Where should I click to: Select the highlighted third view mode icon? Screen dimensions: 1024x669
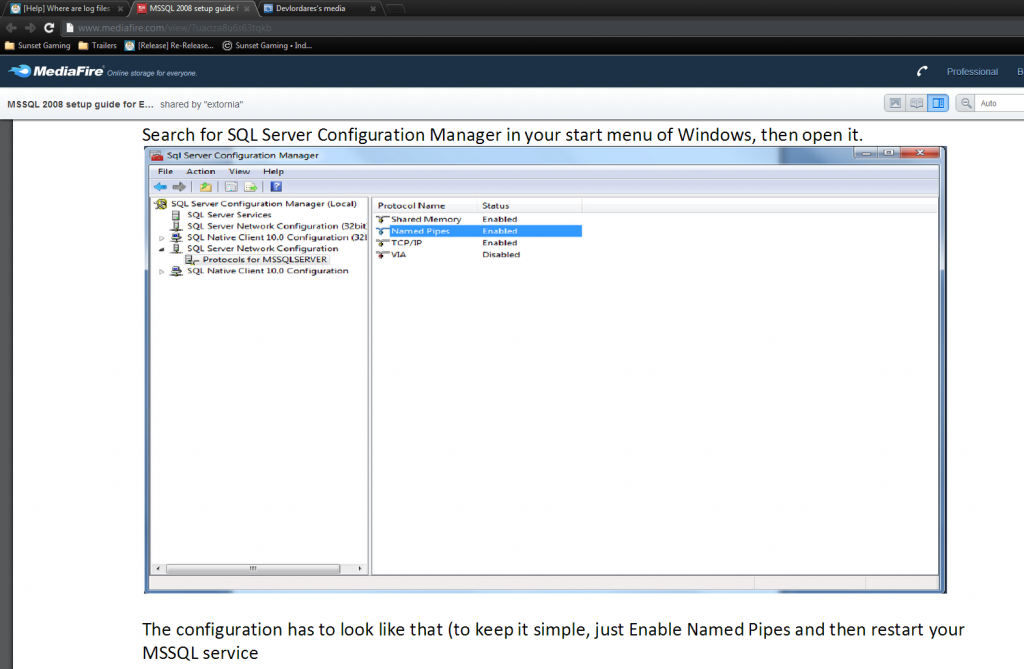[938, 103]
